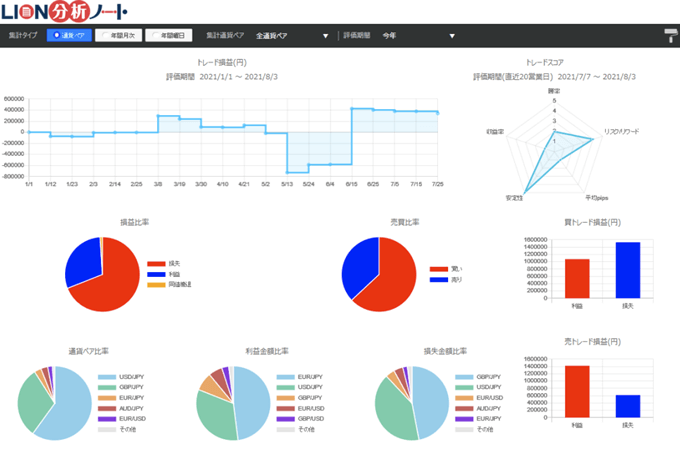The height and width of the screenshot is (460, 680).
Task: Toggle EUR/USD legend in 通貨ペア比率 chart
Action: pos(122,419)
